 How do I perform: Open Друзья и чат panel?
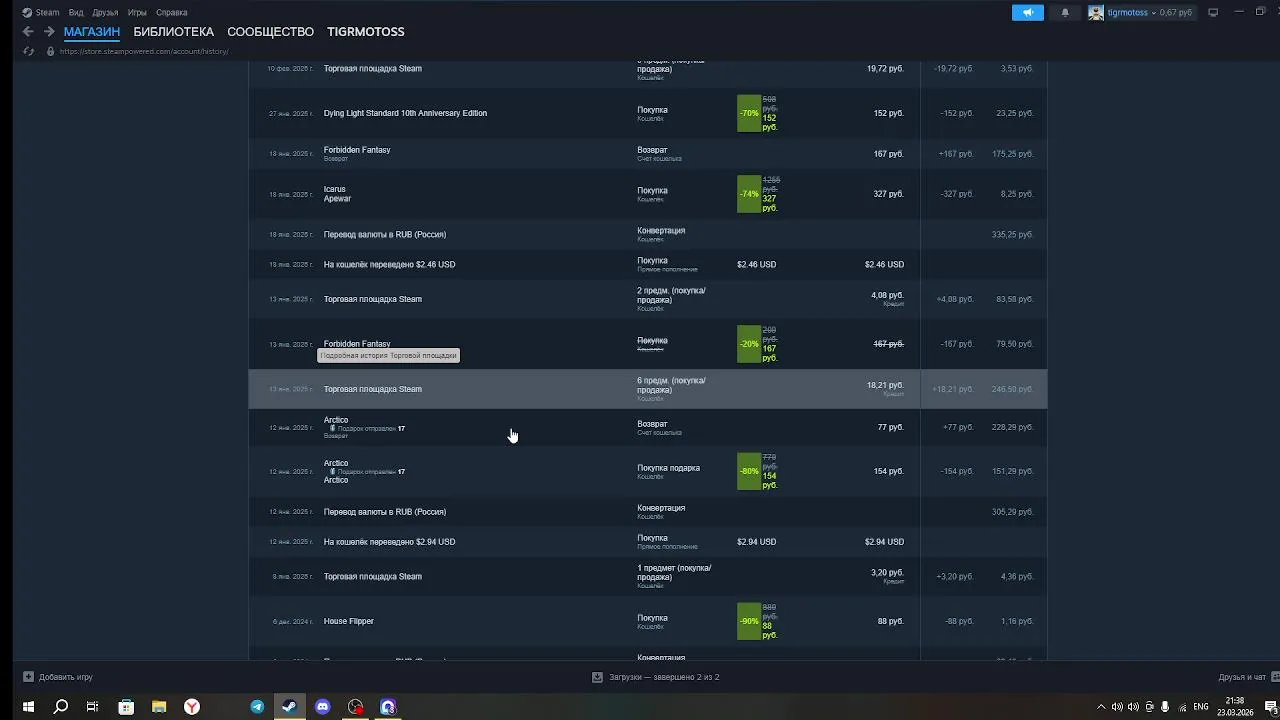[1249, 677]
